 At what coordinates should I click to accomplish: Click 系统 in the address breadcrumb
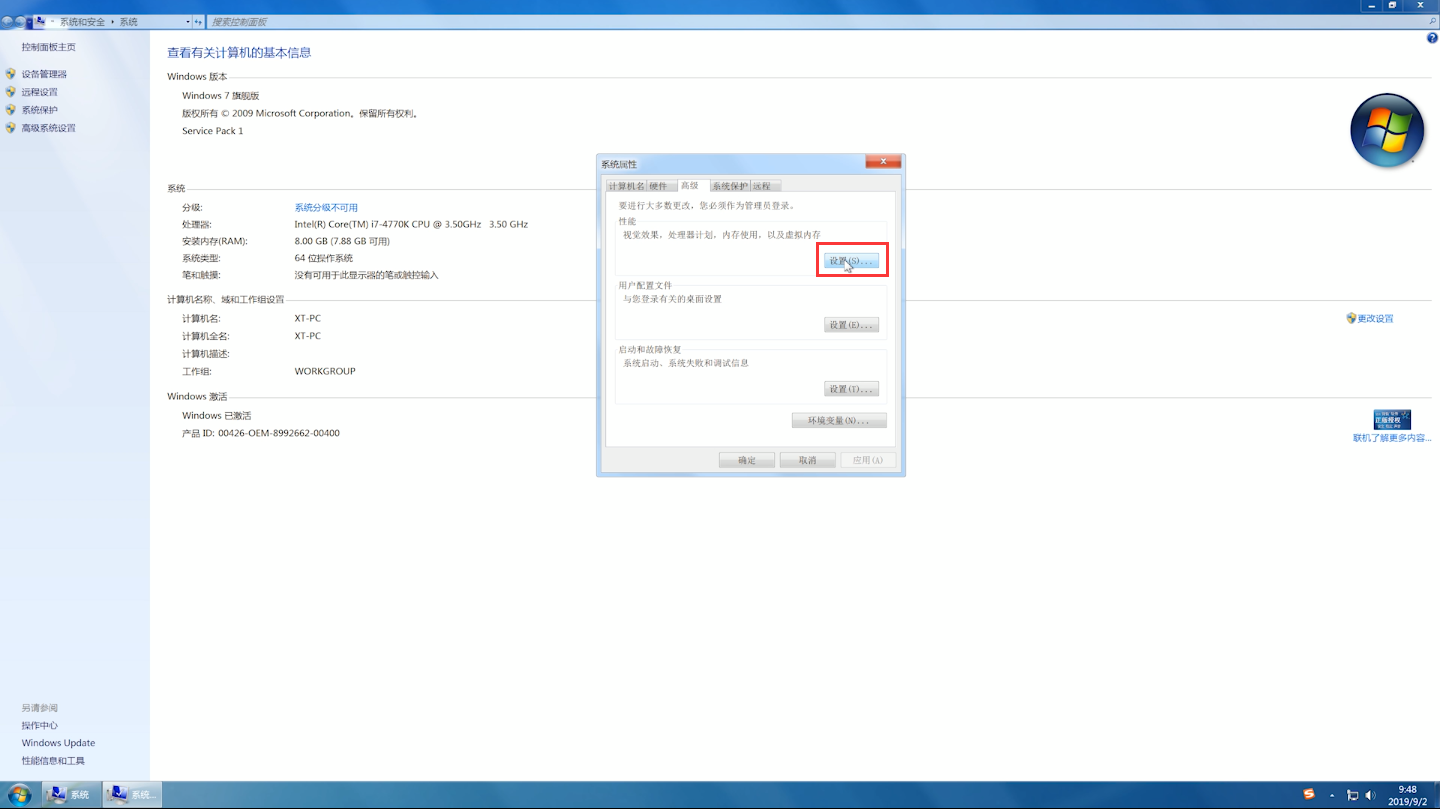click(x=129, y=22)
